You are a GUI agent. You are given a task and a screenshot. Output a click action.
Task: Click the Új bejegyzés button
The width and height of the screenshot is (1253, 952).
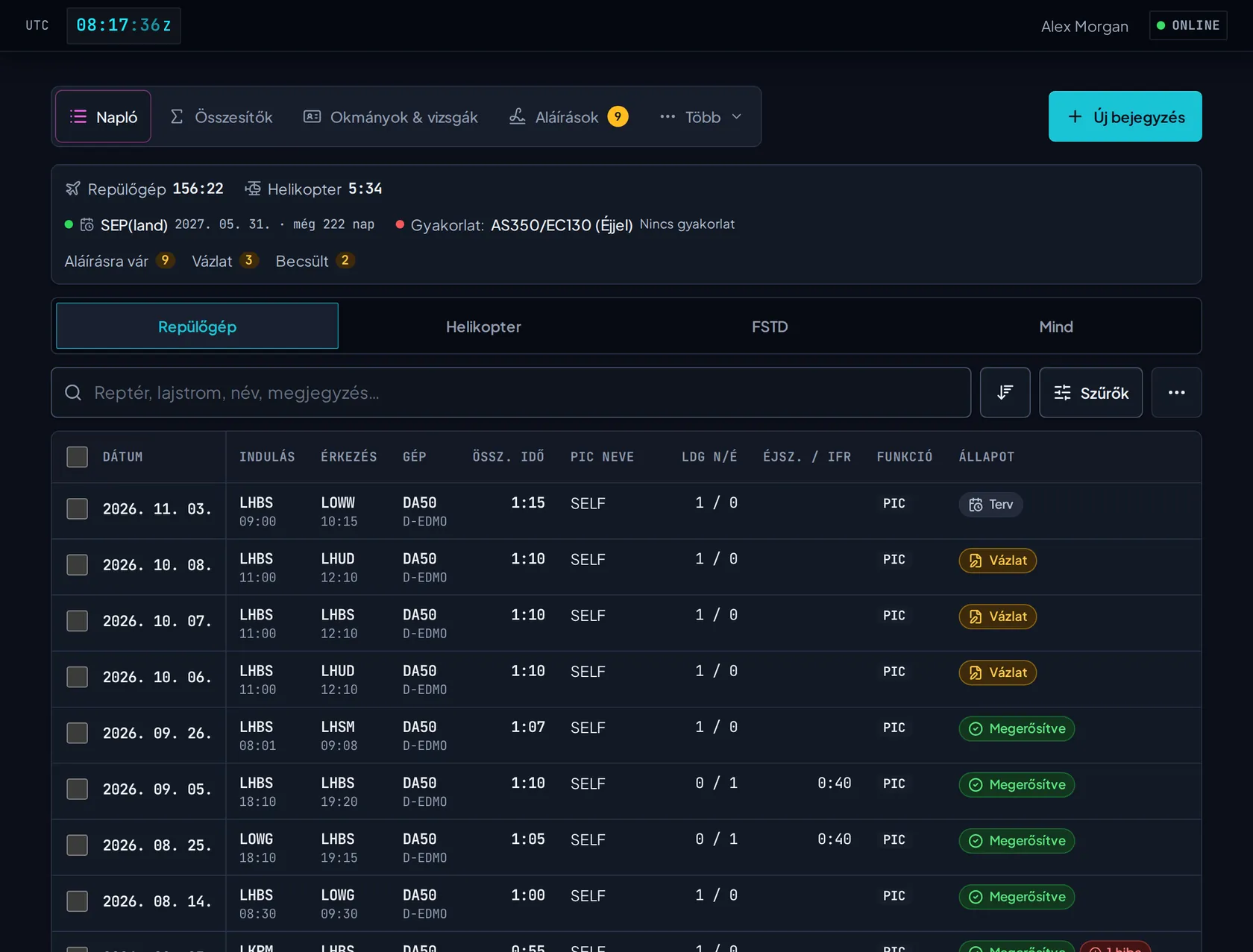pos(1125,116)
